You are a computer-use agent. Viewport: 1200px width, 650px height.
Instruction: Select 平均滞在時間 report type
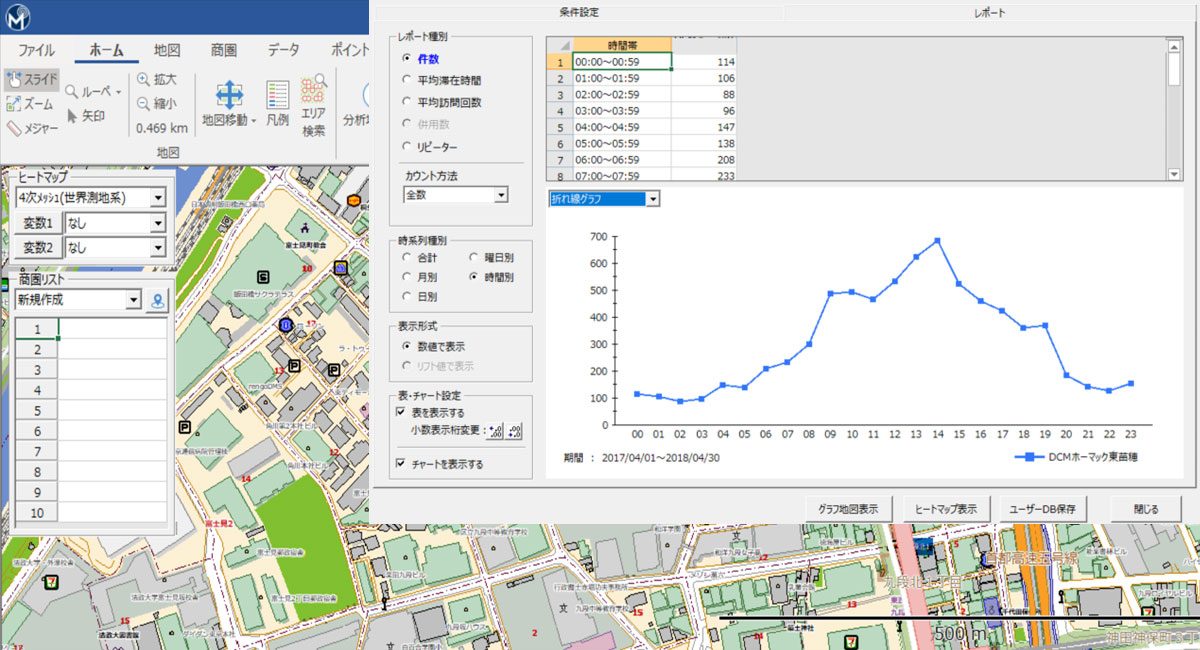(406, 80)
